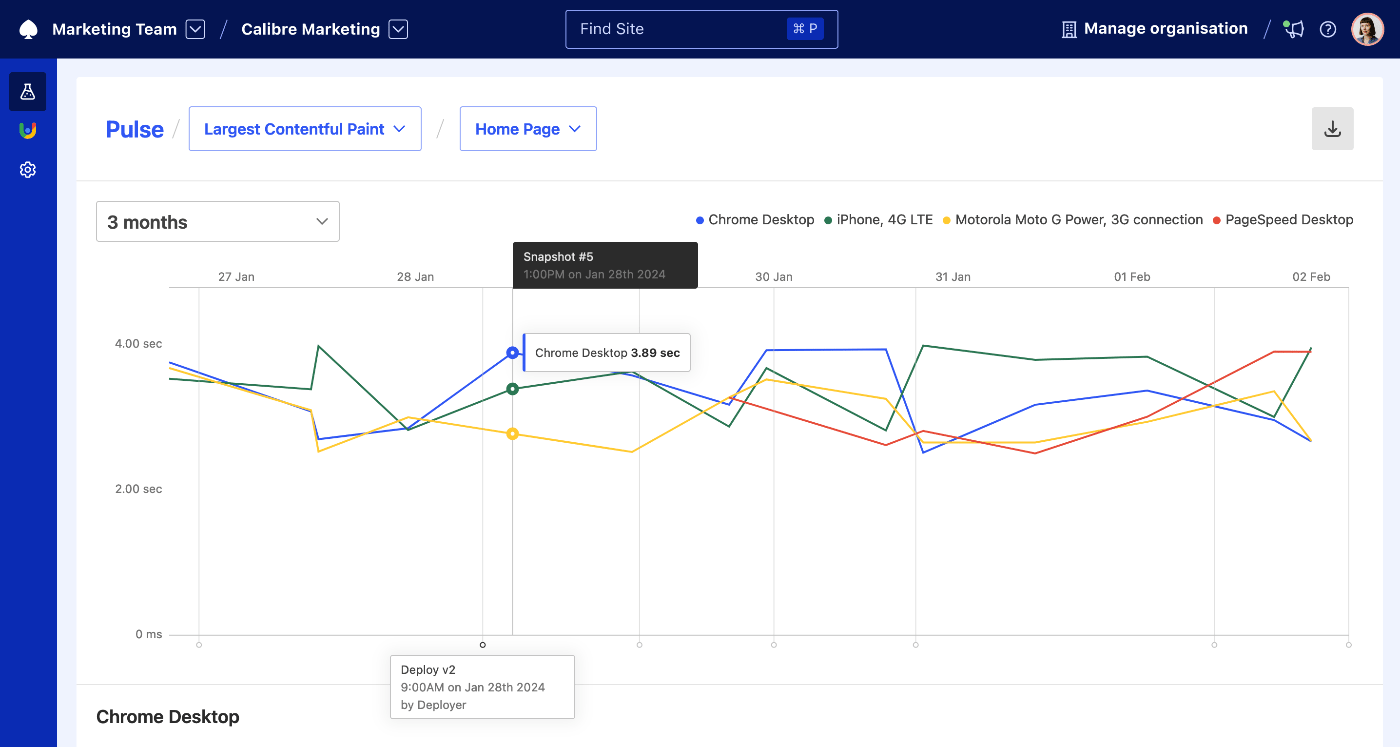
Task: Select the Pulse test flask icon in sidebar
Action: click(x=27, y=91)
